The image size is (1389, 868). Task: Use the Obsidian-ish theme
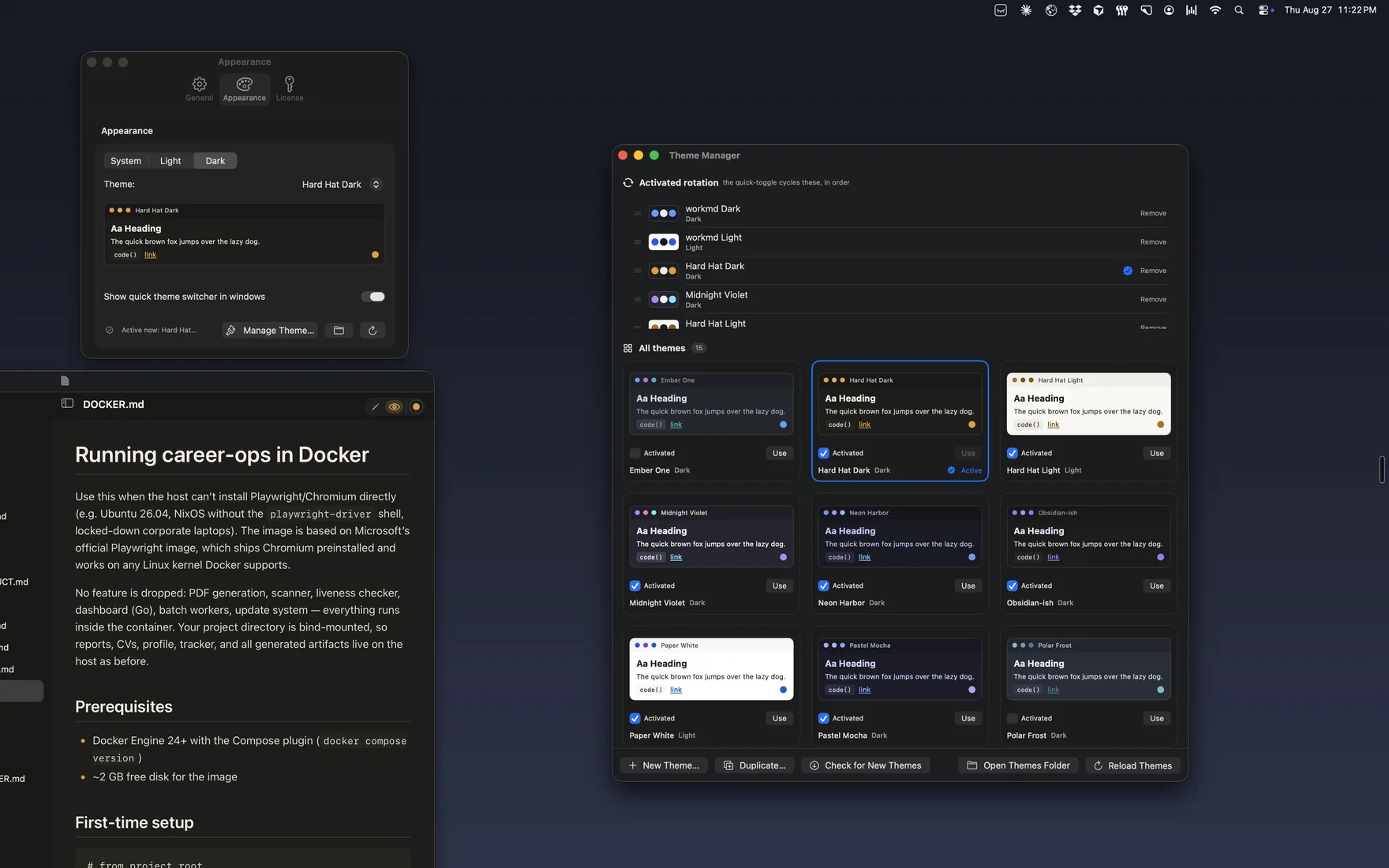pyautogui.click(x=1157, y=586)
